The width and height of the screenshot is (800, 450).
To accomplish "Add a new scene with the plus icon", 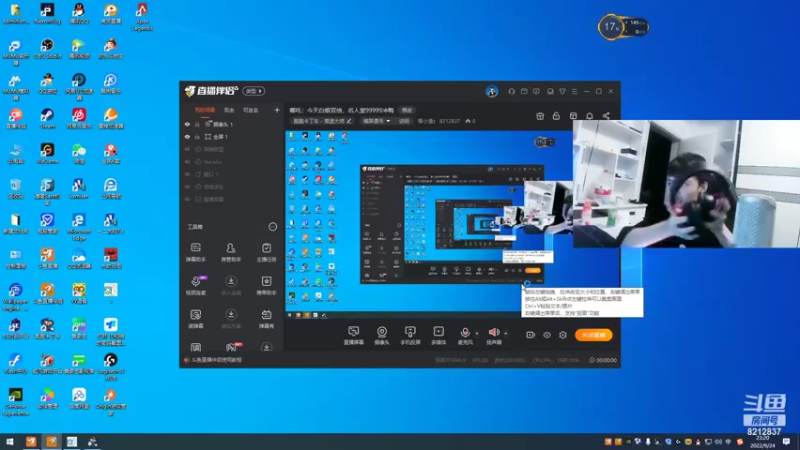I will click(277, 110).
